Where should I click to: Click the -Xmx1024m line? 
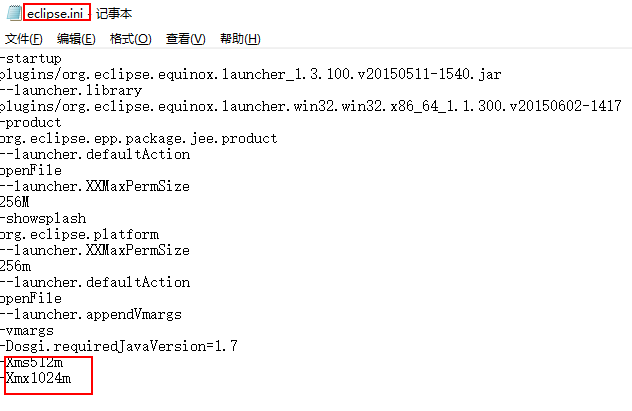click(35, 378)
